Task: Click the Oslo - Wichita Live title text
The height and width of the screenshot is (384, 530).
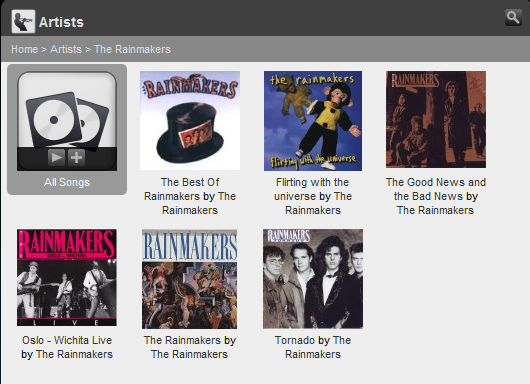Action: coord(67,347)
